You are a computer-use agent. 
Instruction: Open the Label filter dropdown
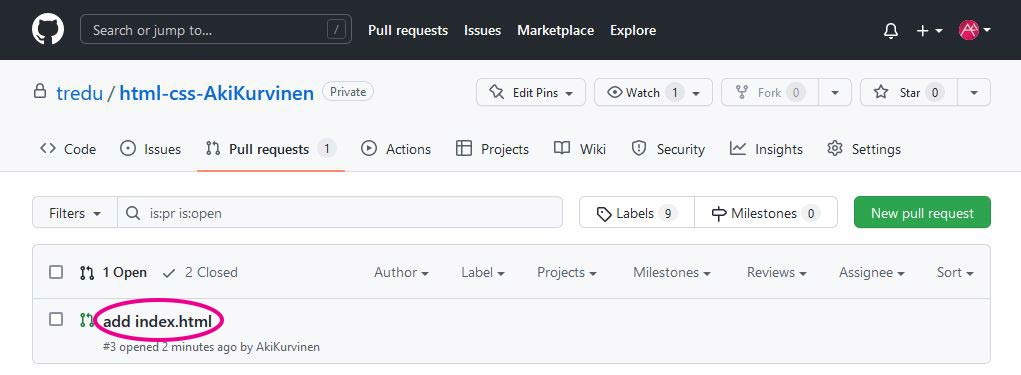pyautogui.click(x=483, y=273)
